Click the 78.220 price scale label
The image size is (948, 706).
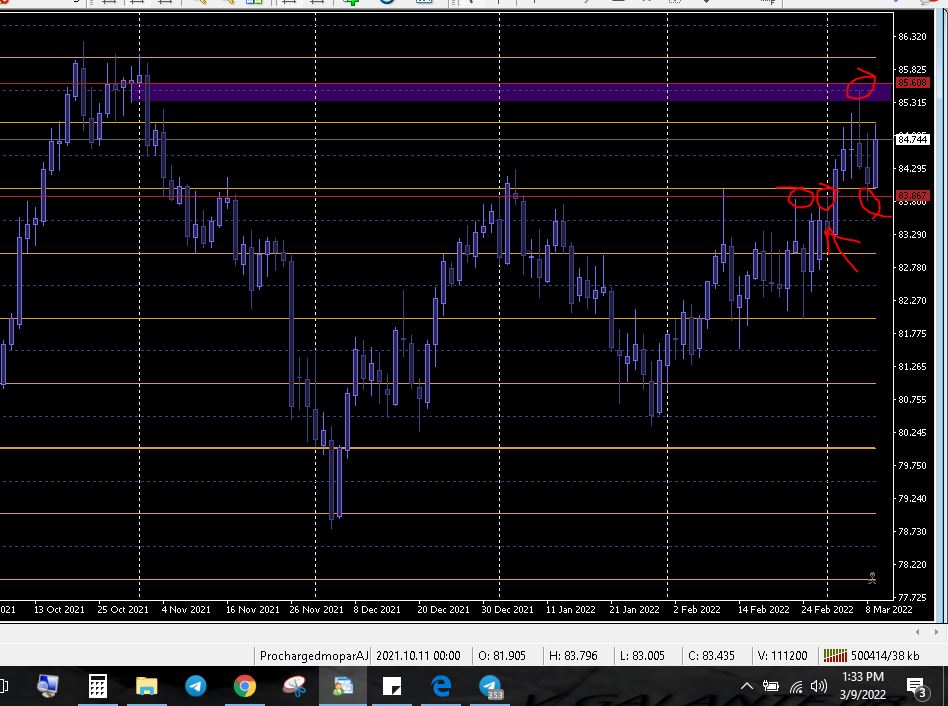tap(912, 565)
